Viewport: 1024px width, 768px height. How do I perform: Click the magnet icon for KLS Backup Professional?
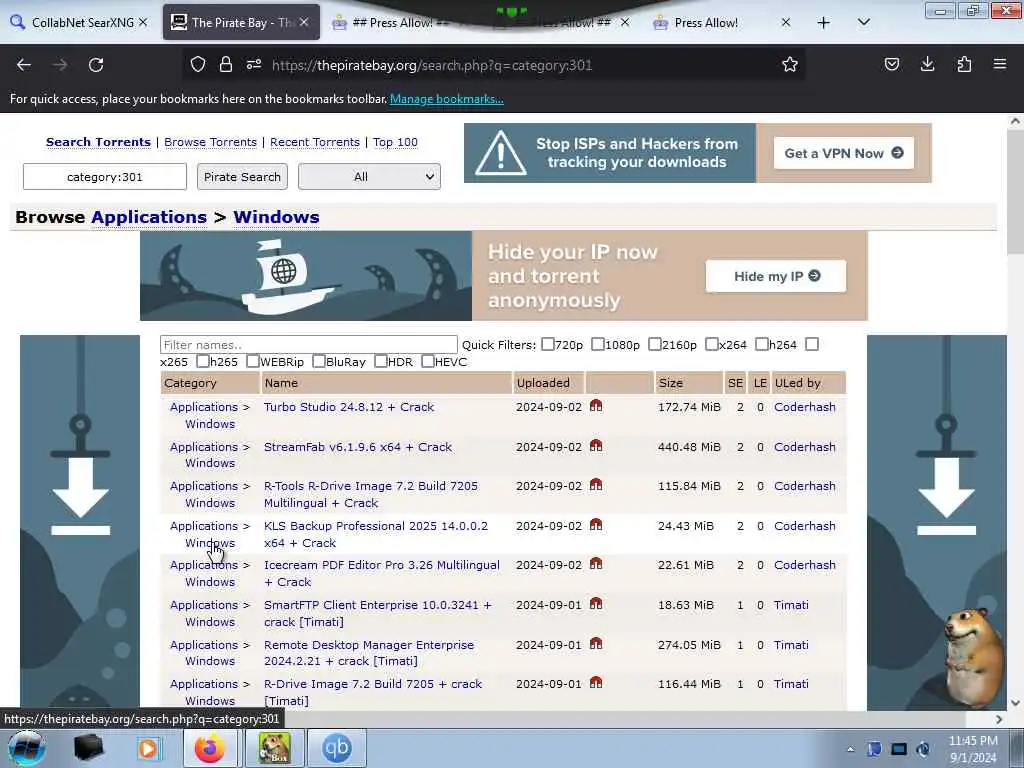tap(596, 524)
